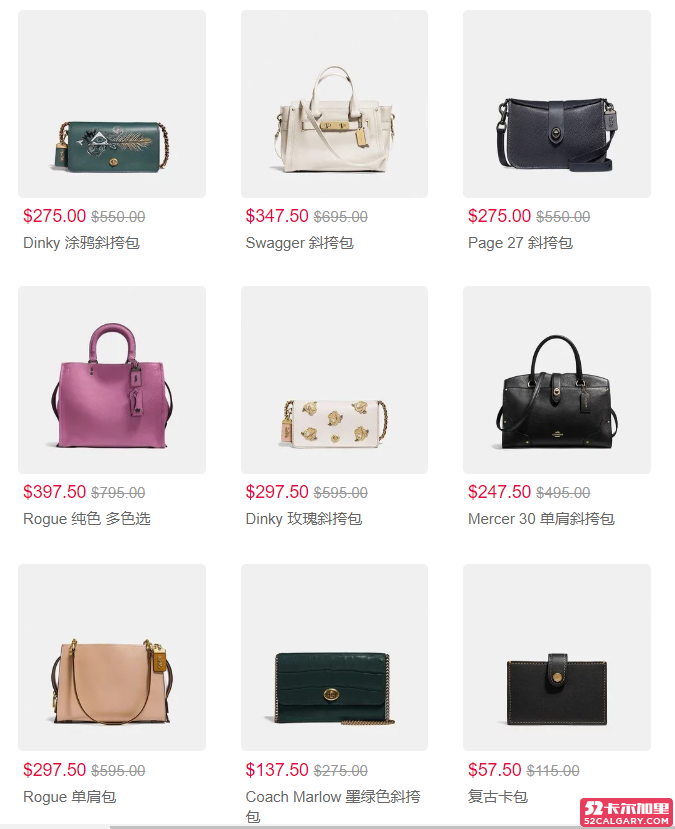View the pink Rogue bag image
675x829 pixels.
(112, 380)
